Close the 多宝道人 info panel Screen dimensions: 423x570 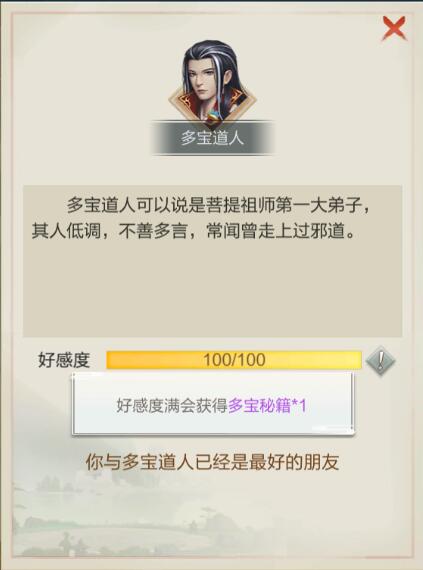394,28
